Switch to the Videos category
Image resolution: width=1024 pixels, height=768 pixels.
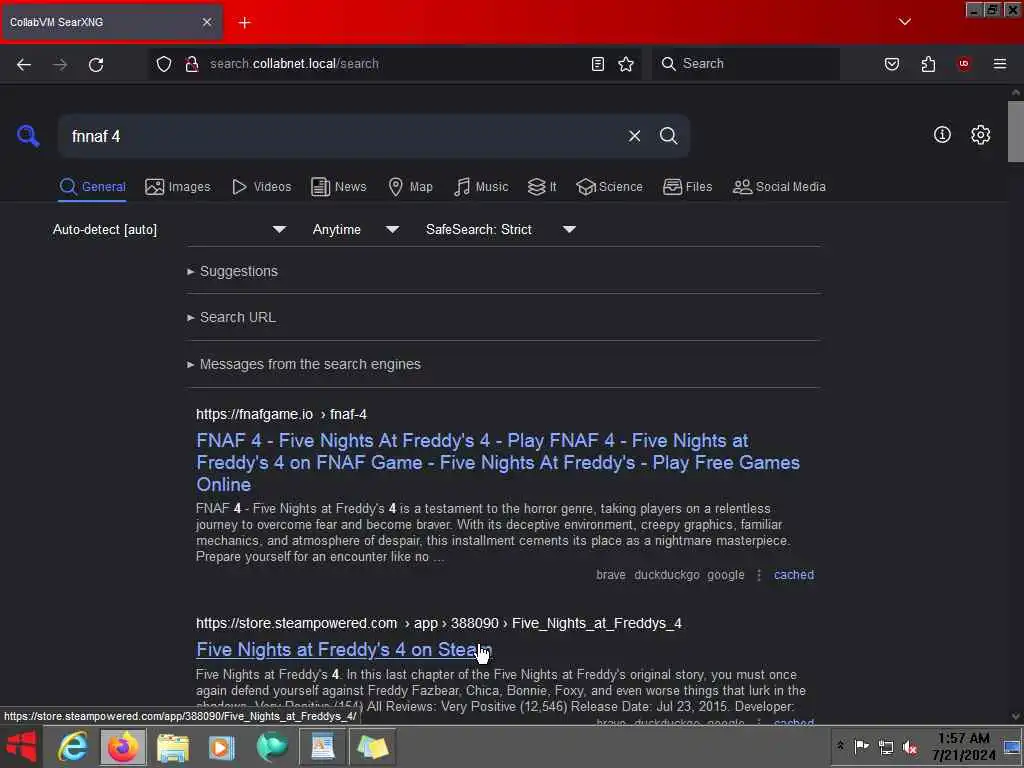pos(261,187)
